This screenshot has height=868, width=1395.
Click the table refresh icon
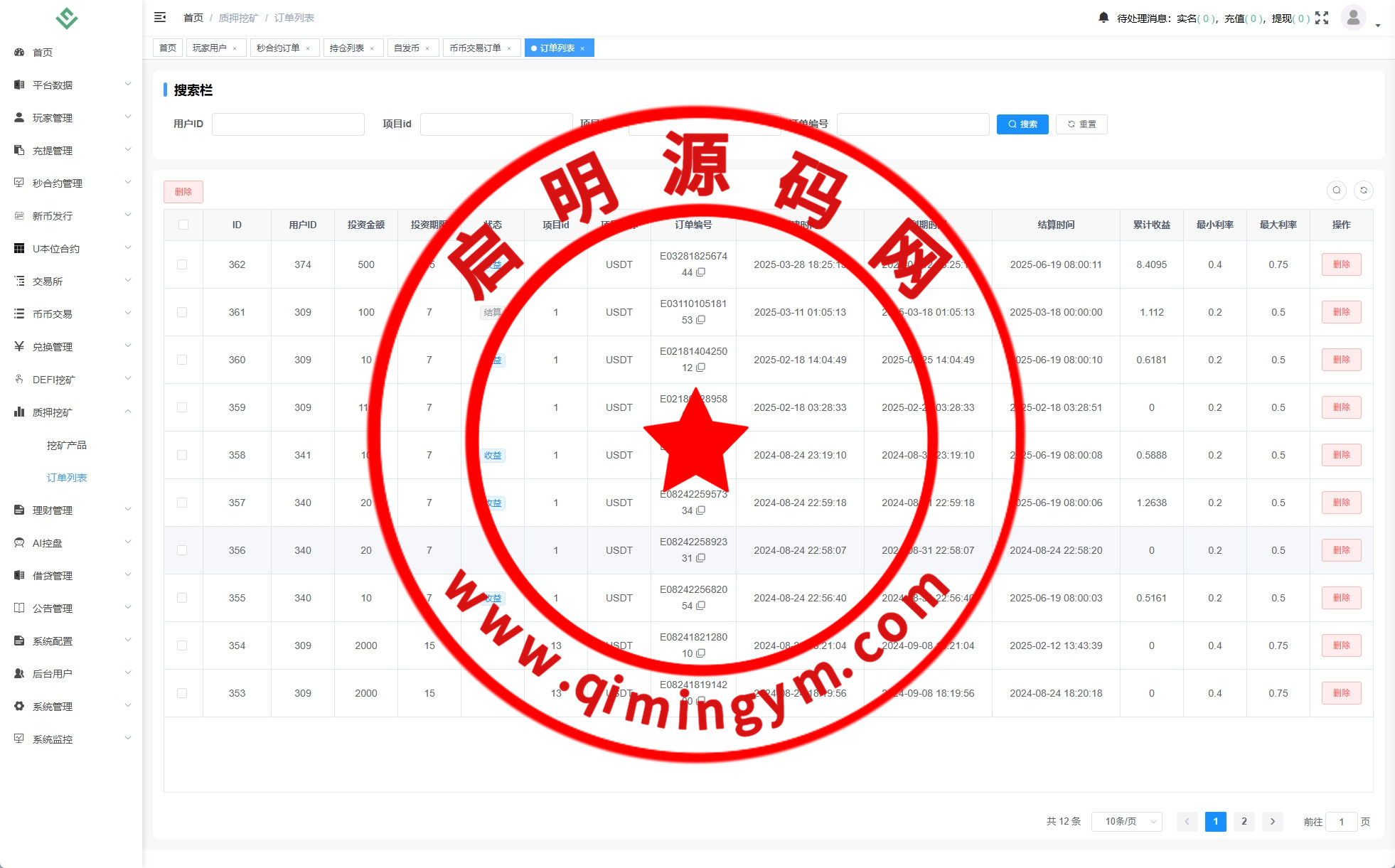1364,191
